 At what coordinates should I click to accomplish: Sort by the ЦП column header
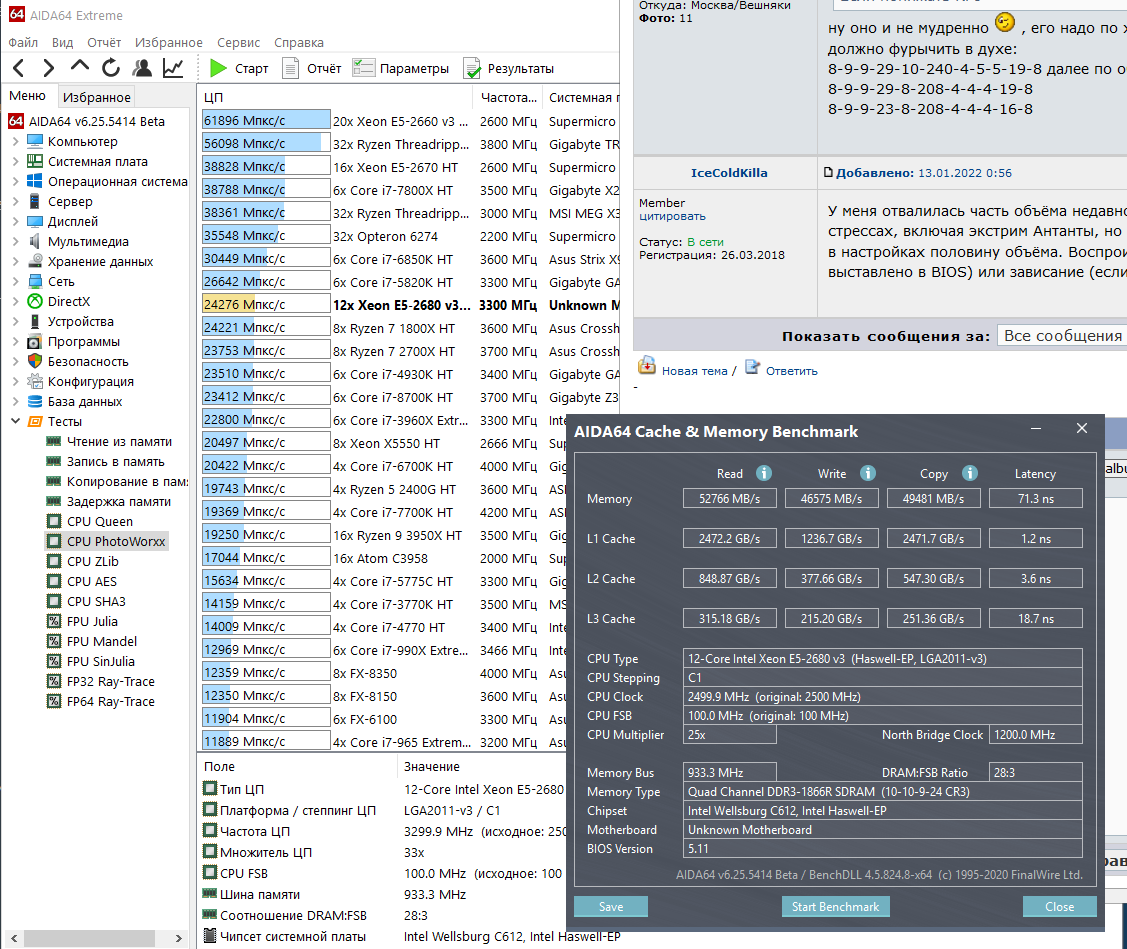point(335,97)
